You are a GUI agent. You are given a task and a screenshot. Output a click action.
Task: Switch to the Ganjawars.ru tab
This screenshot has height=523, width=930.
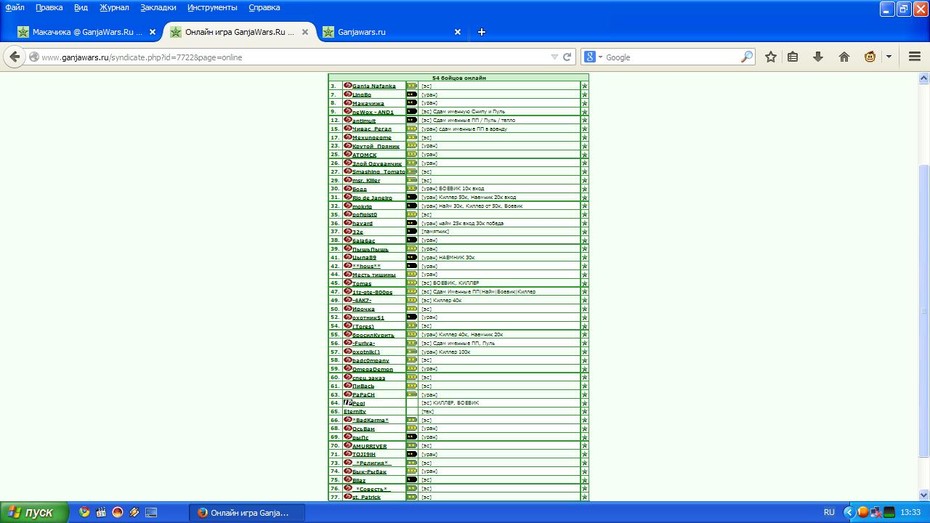[391, 32]
